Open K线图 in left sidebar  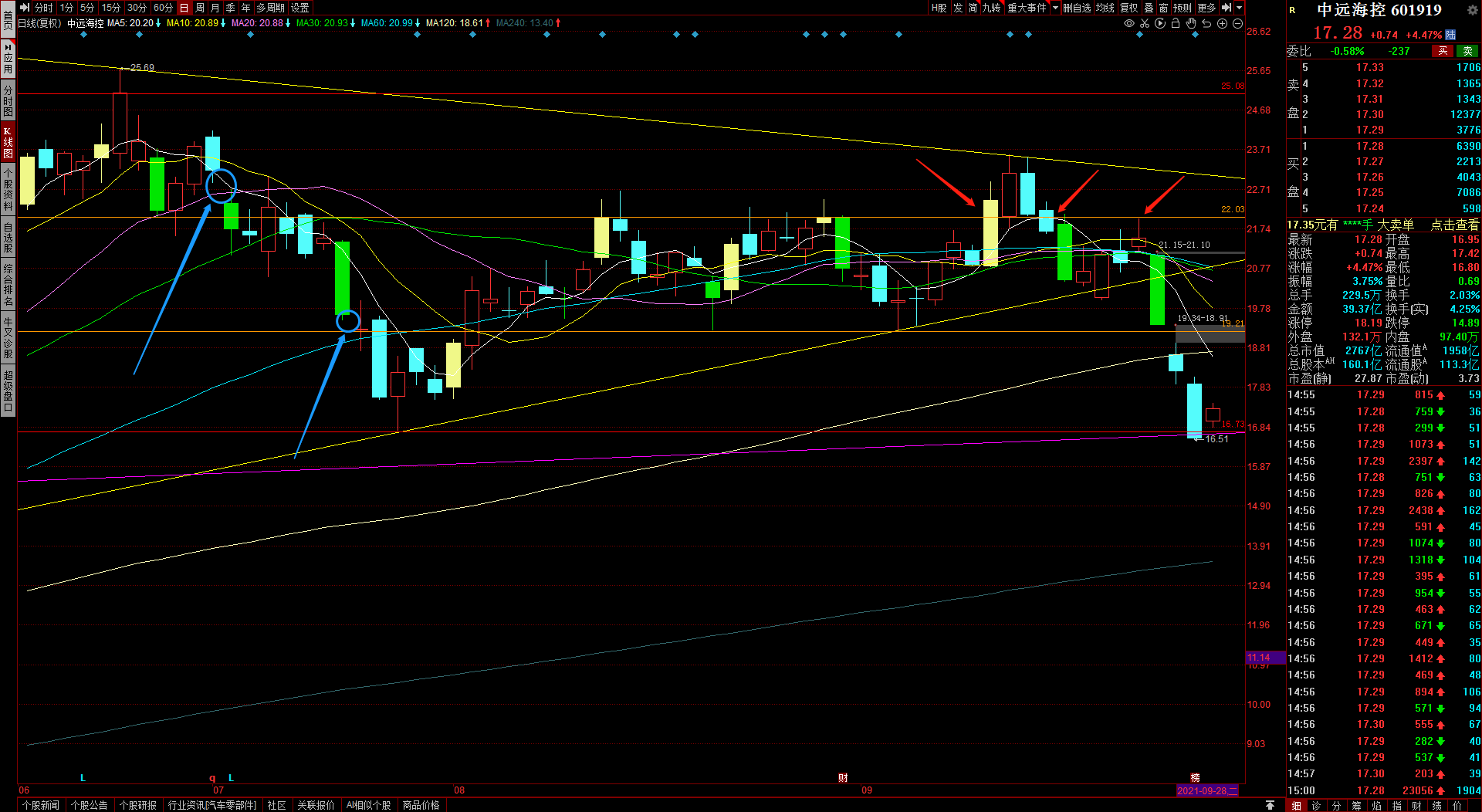8,143
